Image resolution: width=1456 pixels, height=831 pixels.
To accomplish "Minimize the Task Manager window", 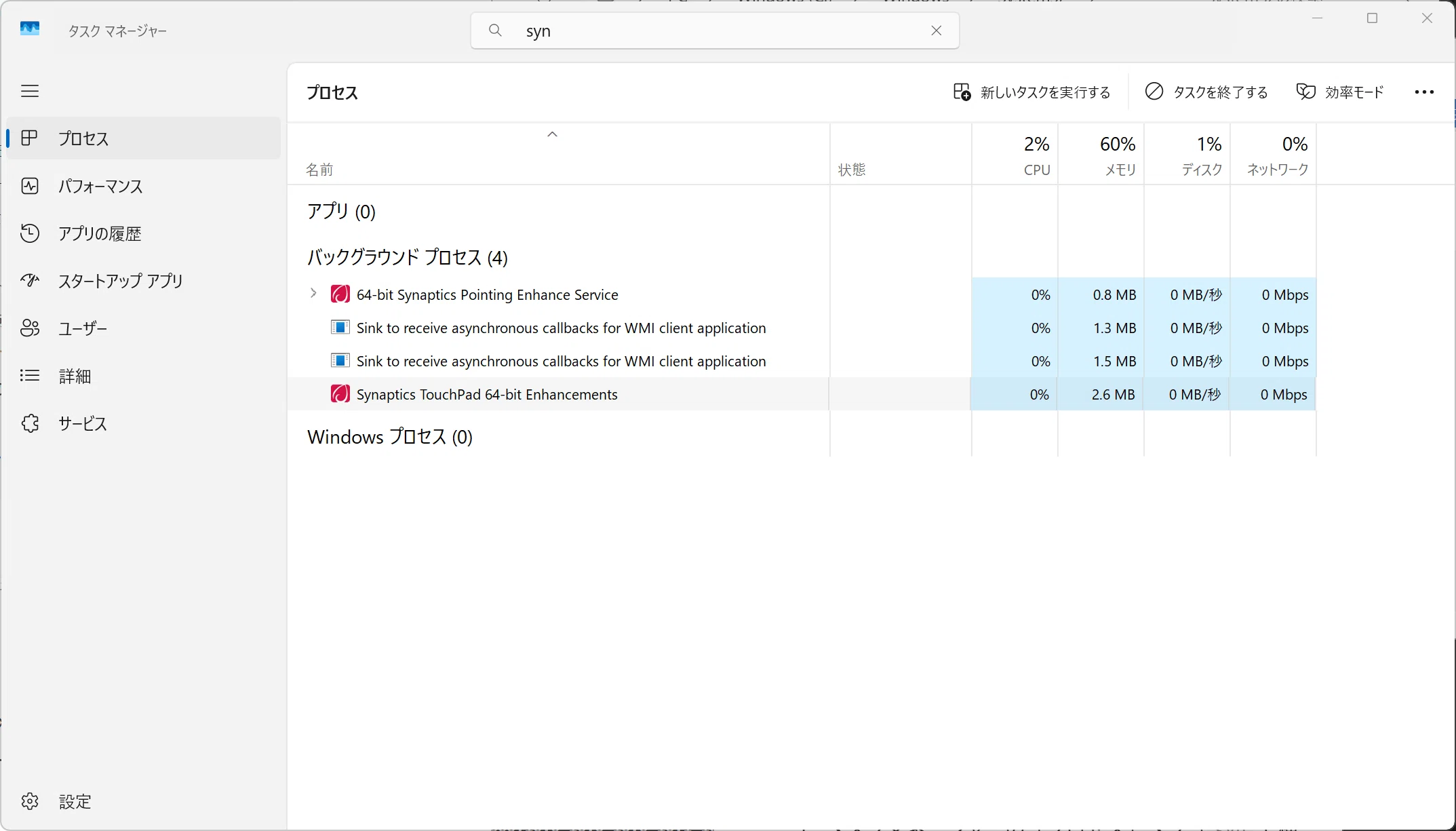I will coord(1317,18).
